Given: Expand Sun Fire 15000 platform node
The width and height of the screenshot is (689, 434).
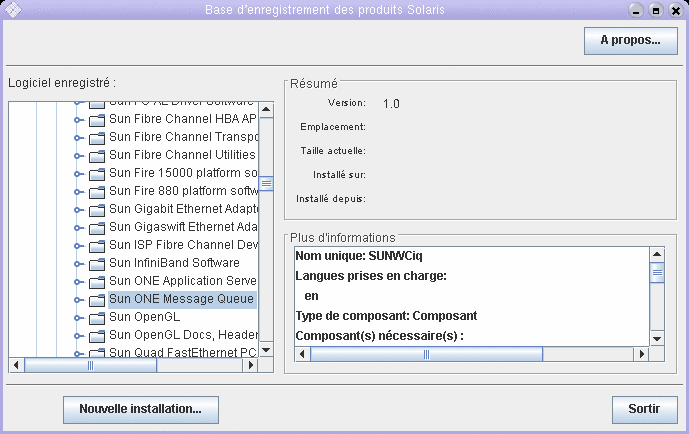Looking at the screenshot, I should [79, 174].
